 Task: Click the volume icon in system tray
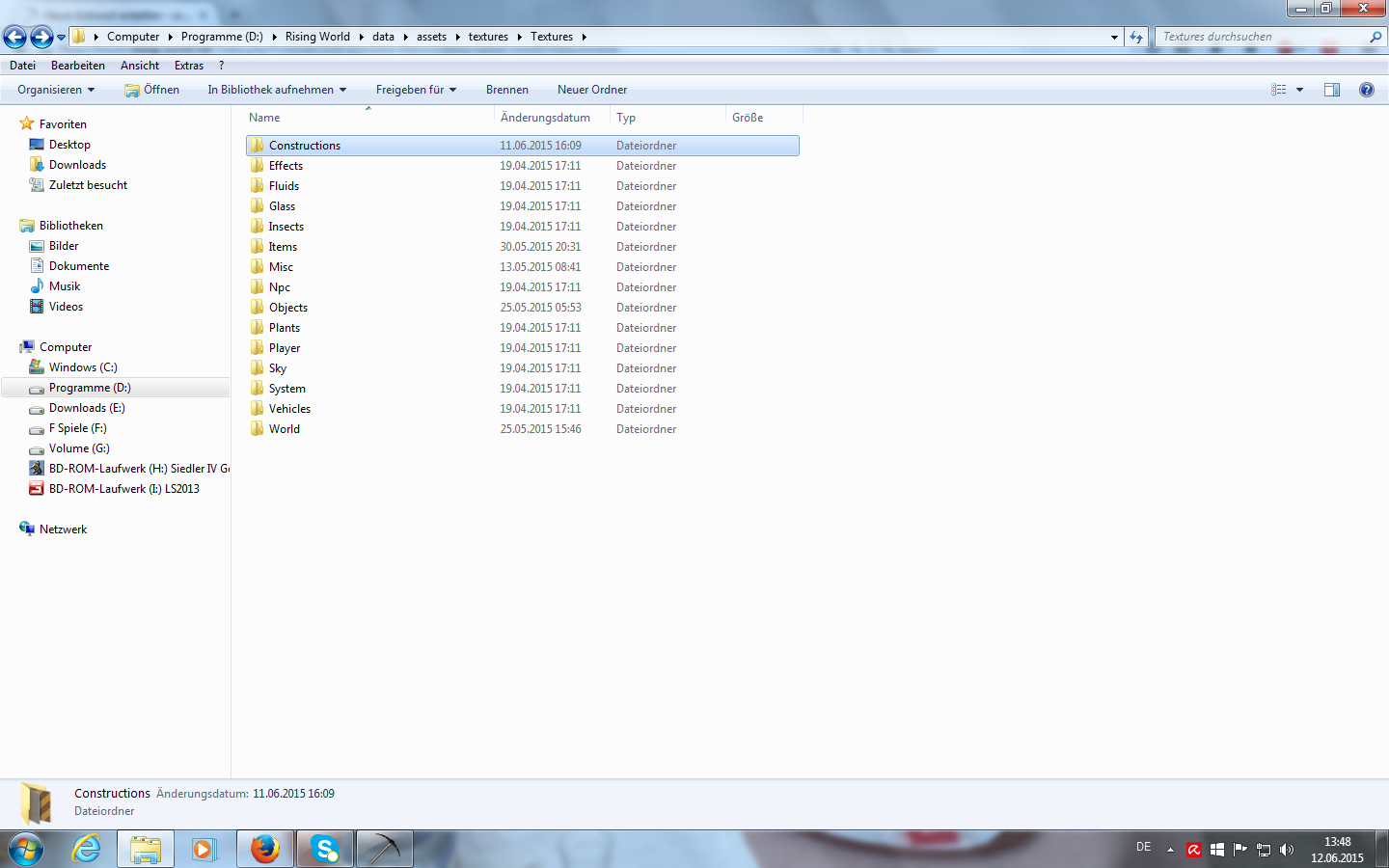tap(1286, 850)
